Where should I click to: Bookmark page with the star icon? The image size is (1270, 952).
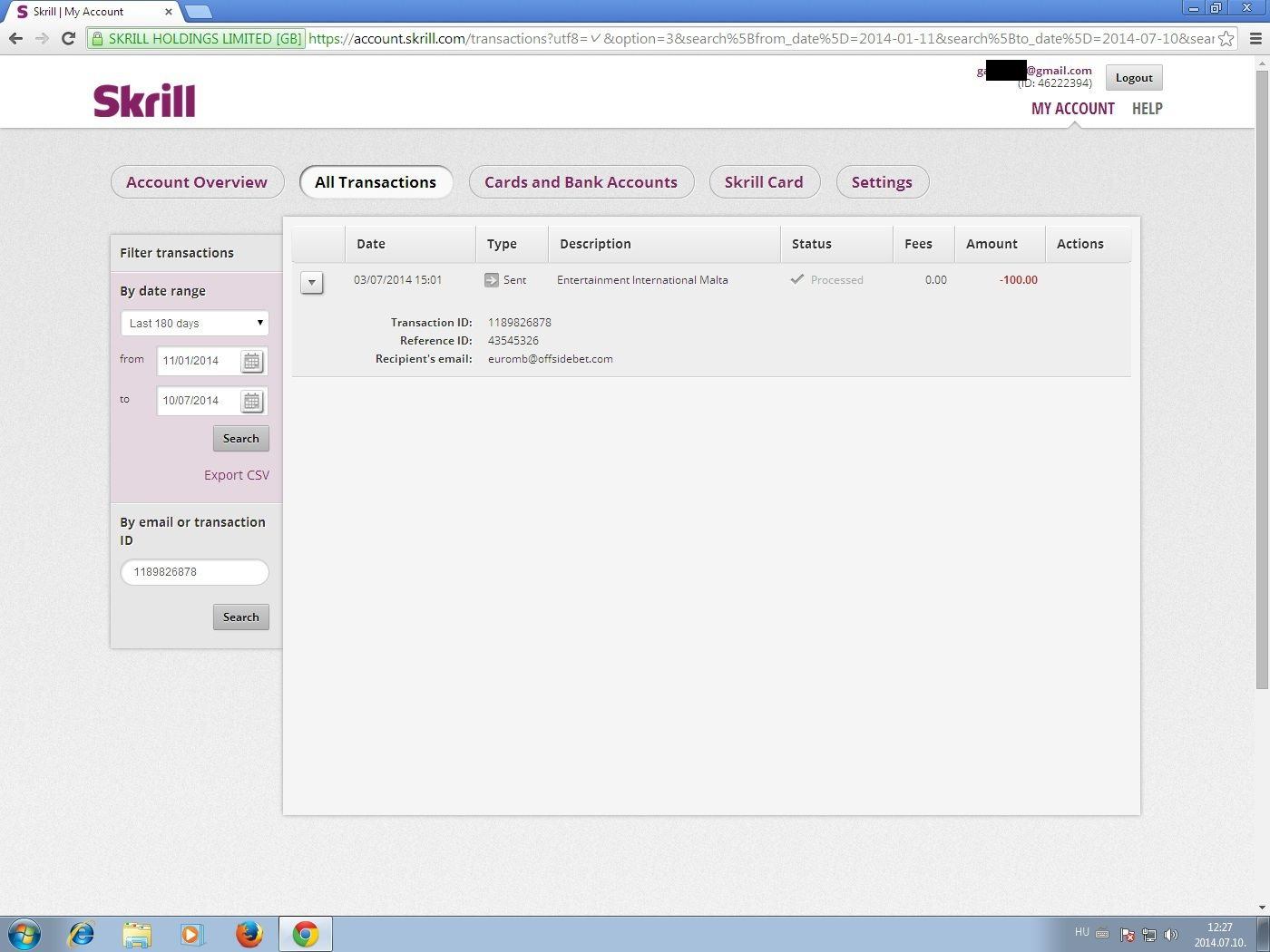pos(1226,38)
